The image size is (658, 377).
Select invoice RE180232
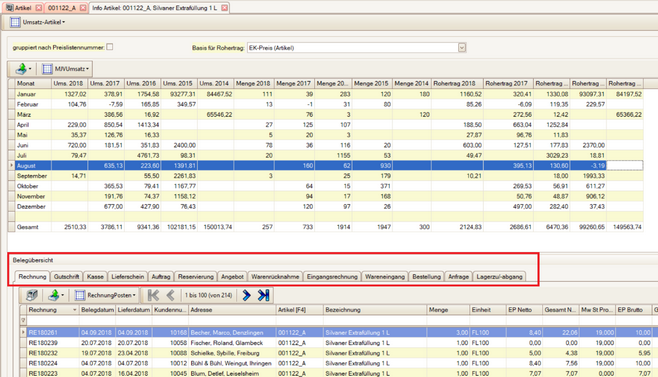[43, 353]
